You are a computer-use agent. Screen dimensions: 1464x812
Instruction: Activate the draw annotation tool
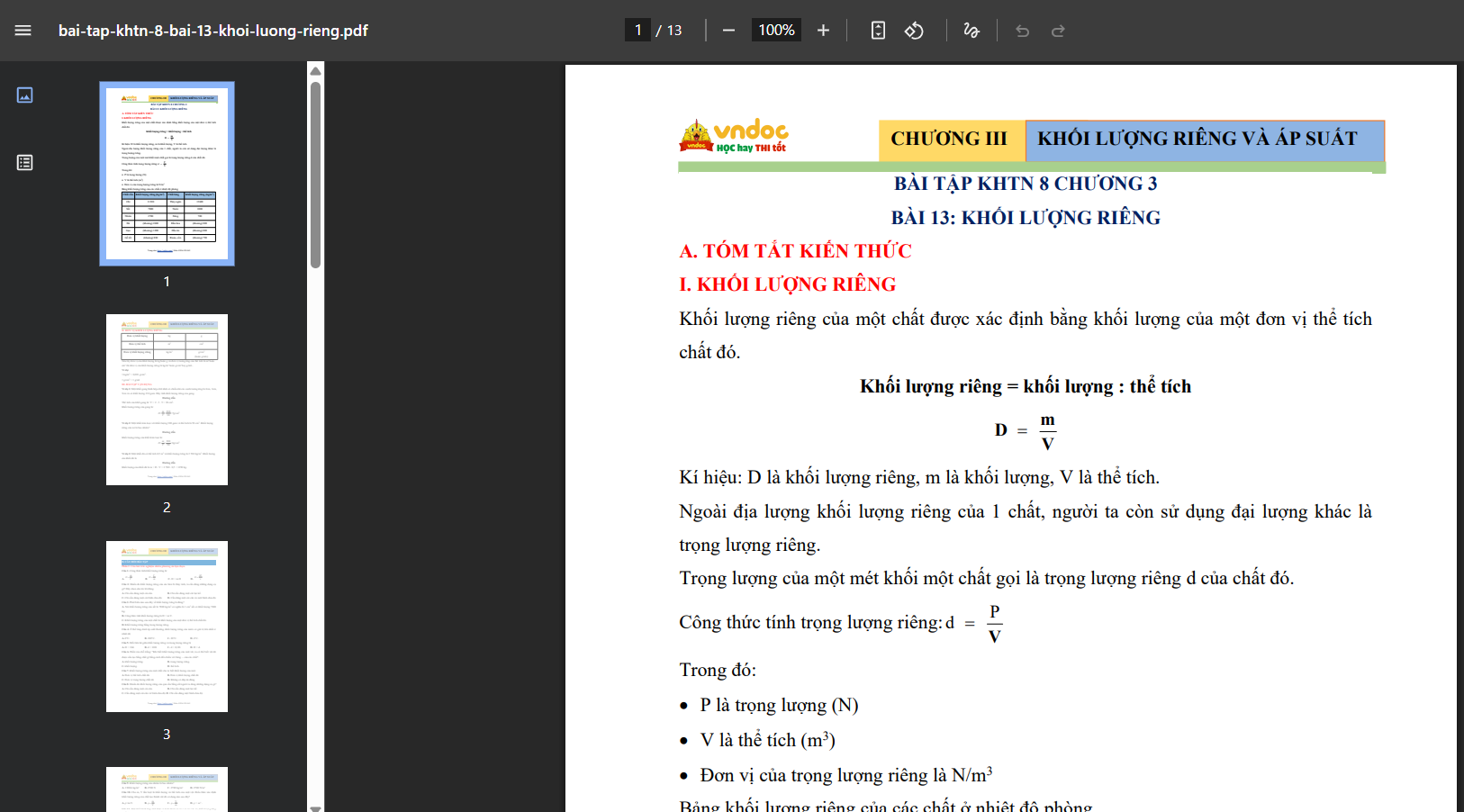coord(971,31)
